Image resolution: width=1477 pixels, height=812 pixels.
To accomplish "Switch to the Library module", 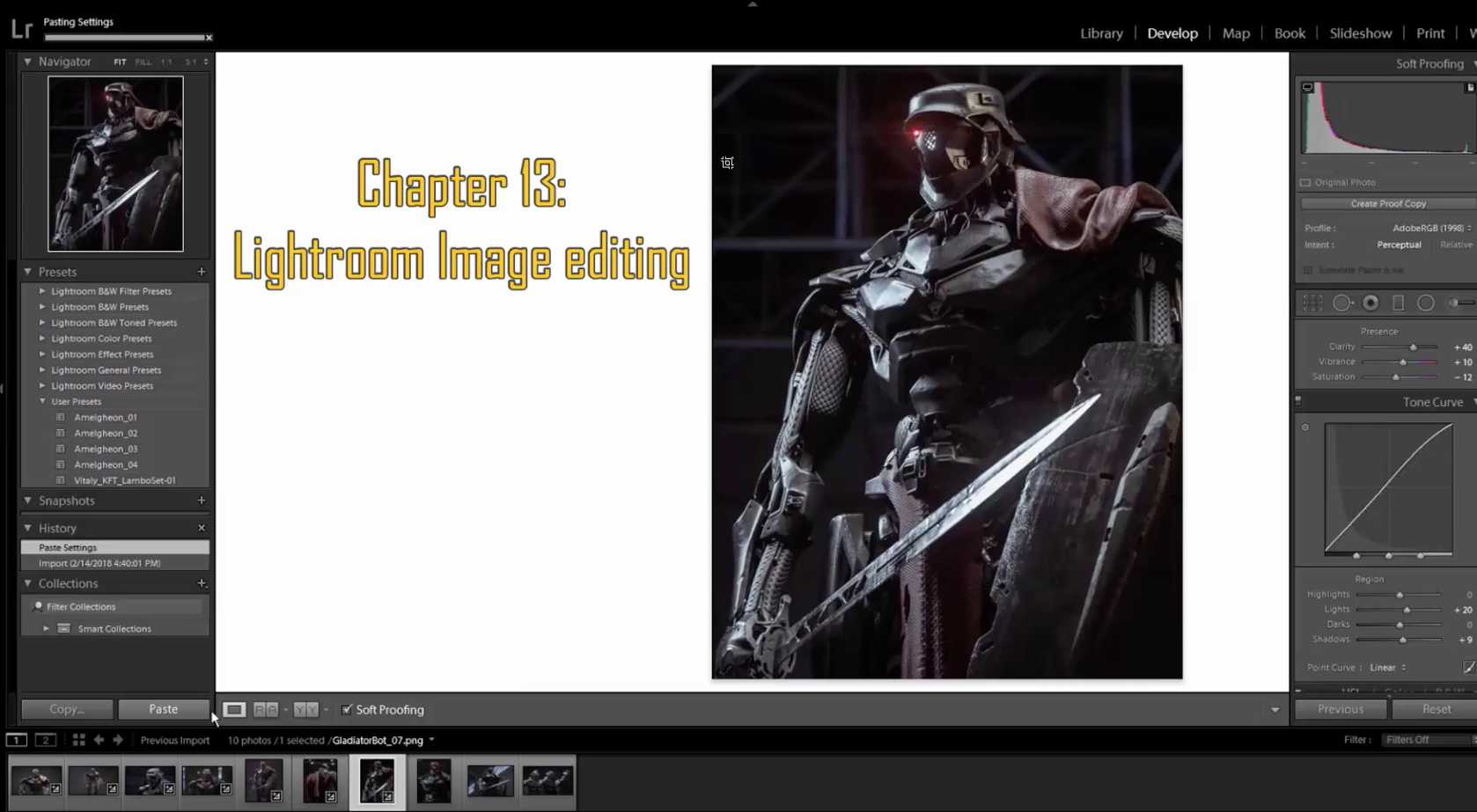I will (1101, 33).
